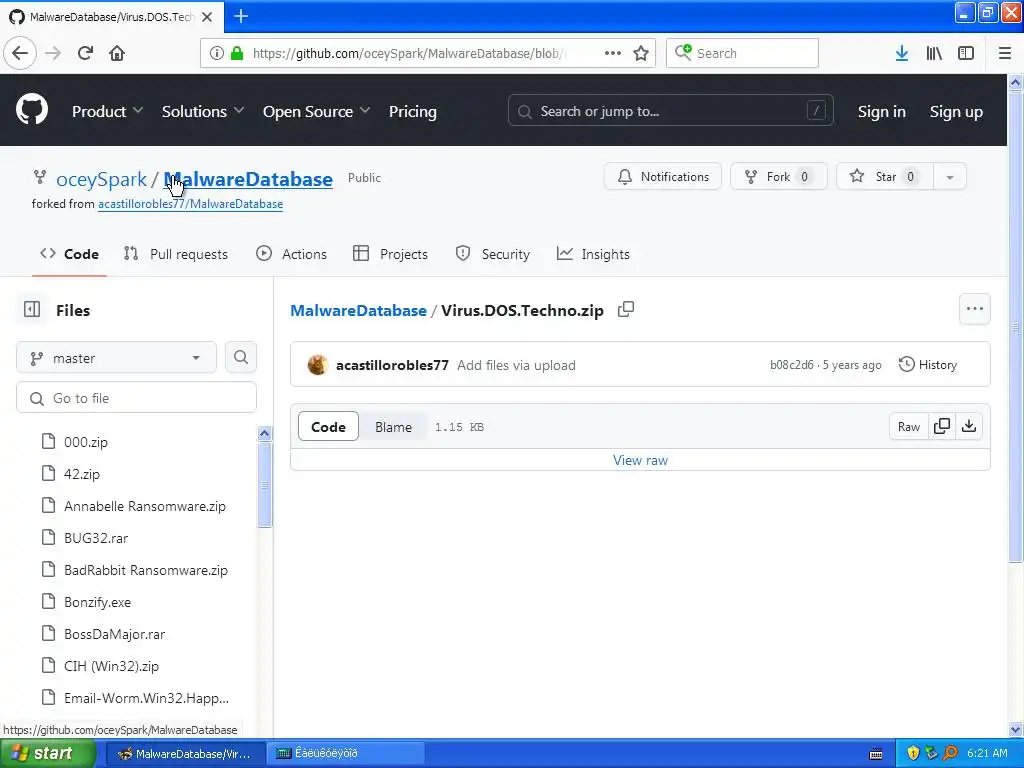This screenshot has width=1024, height=768.
Task: Open a new browser tab with plus
Action: (x=241, y=16)
